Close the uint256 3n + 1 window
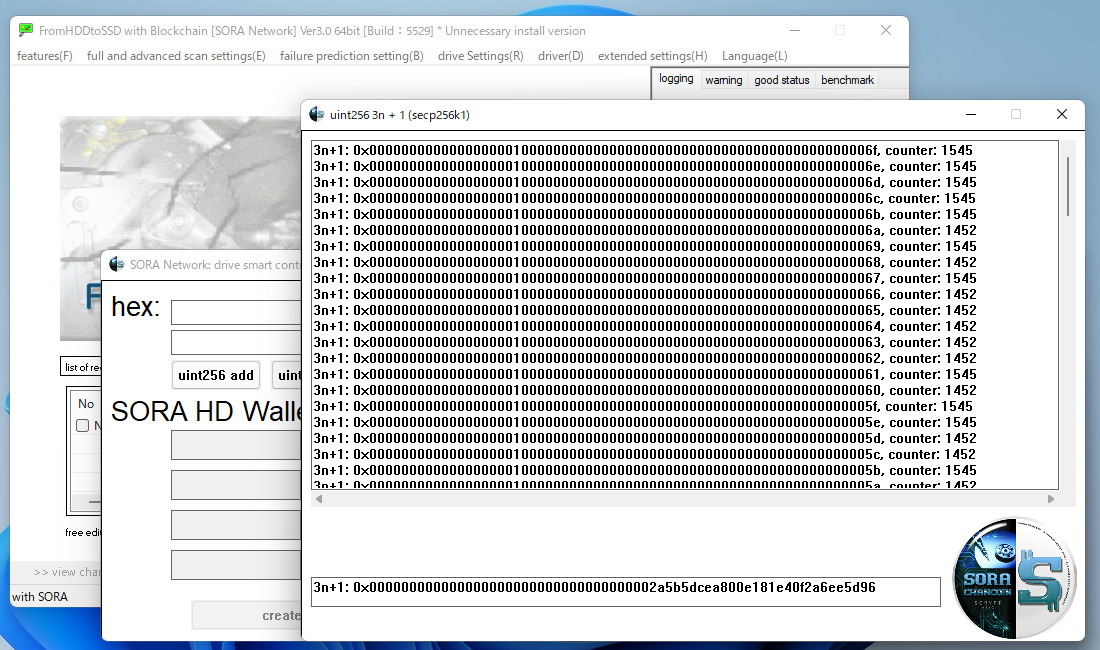 (1062, 114)
